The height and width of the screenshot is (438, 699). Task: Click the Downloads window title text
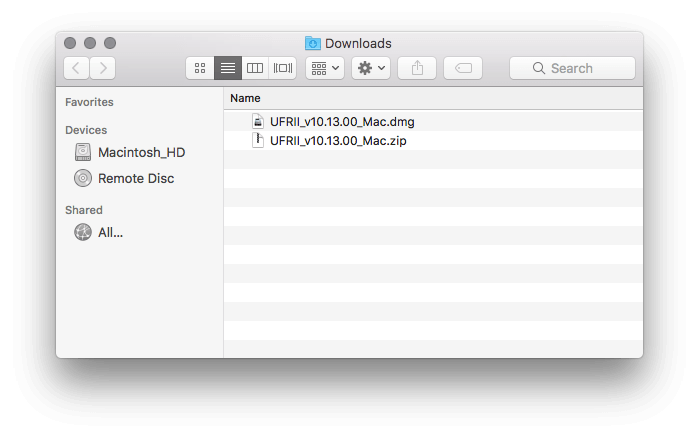[x=358, y=43]
